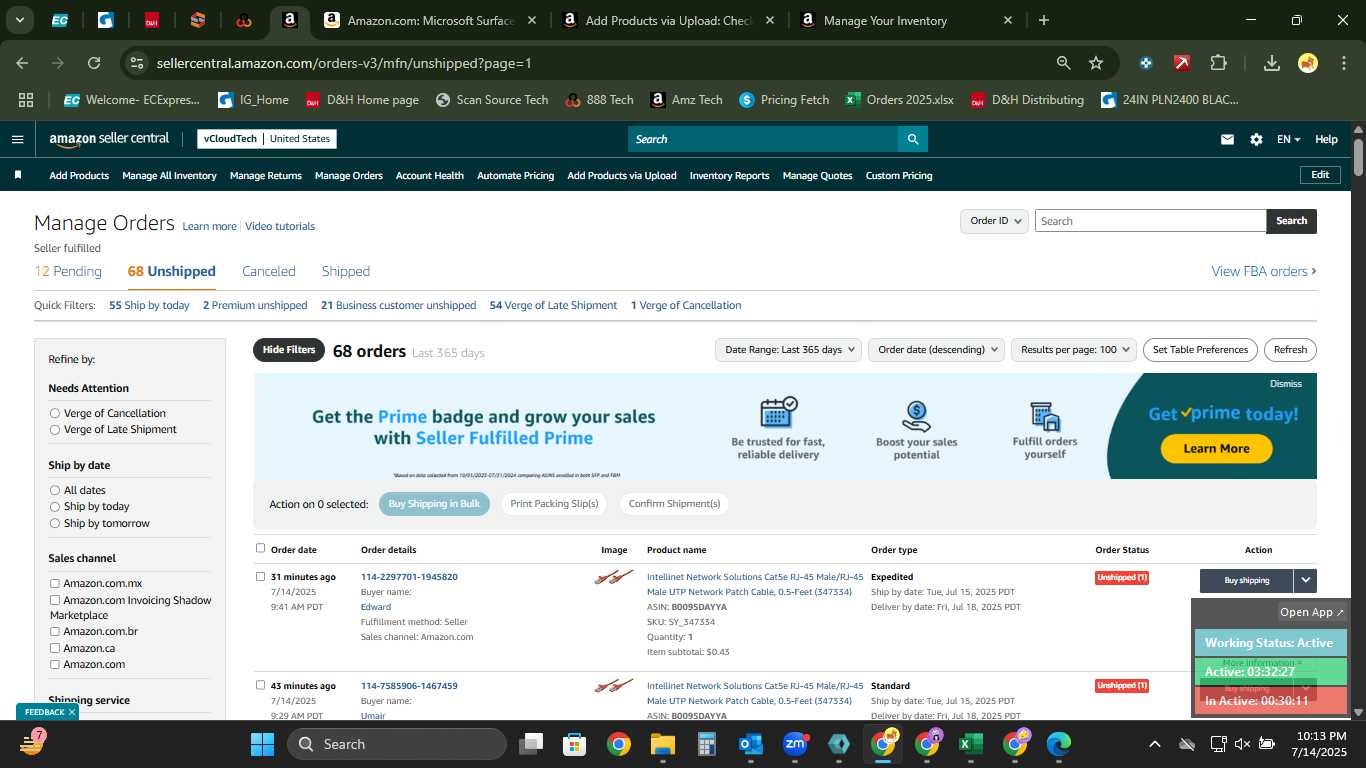Check the Amazon.com.mx sales channel
1366x768 pixels.
point(55,583)
